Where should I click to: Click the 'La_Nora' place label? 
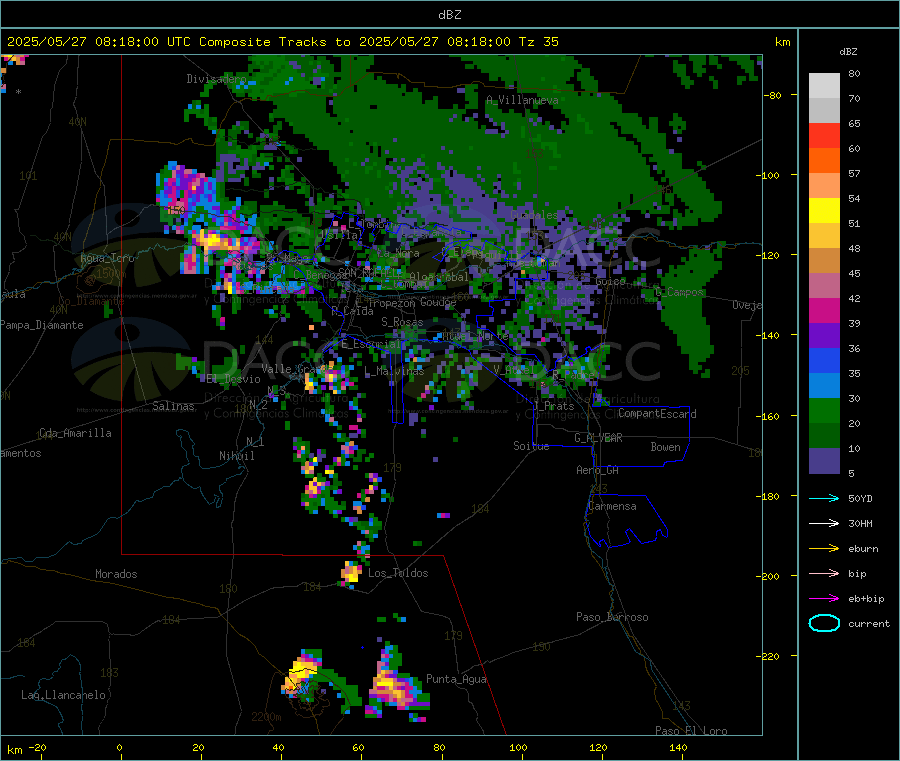pyautogui.click(x=398, y=253)
